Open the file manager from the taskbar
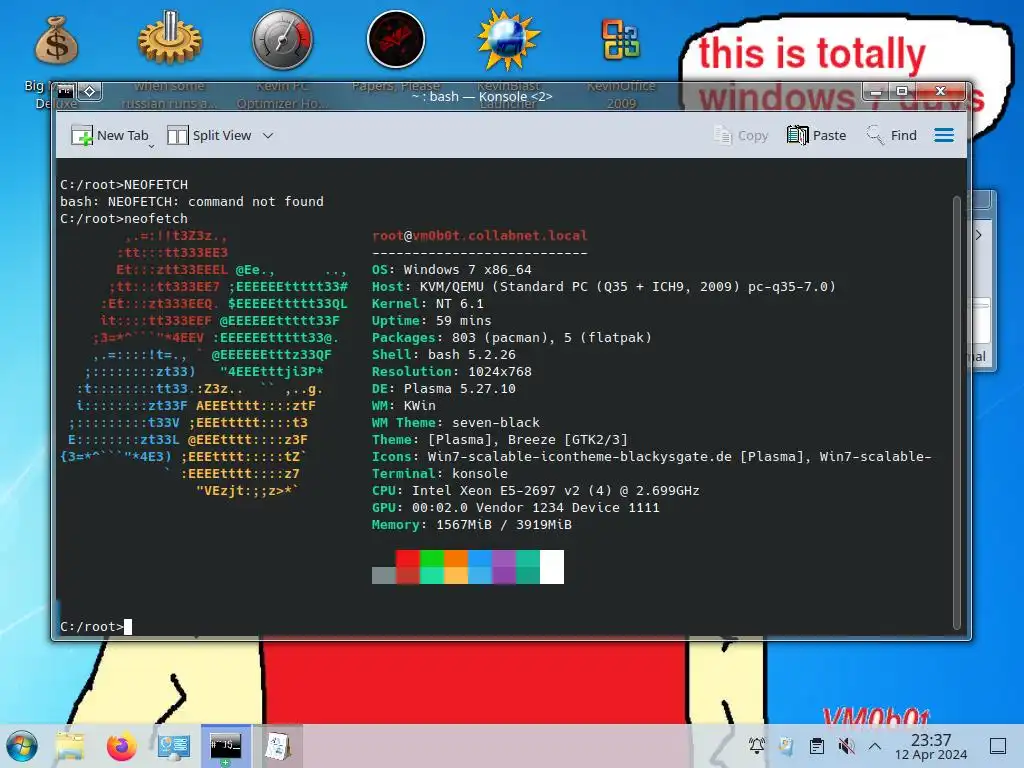The height and width of the screenshot is (768, 1024). pyautogui.click(x=70, y=746)
